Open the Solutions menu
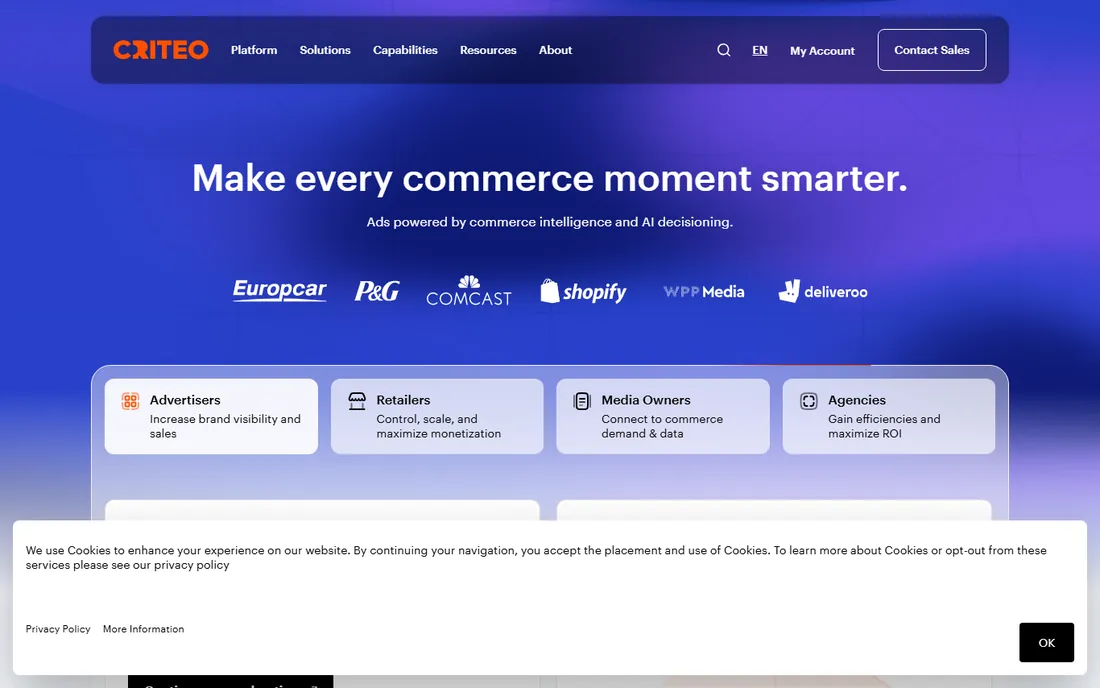This screenshot has height=688, width=1100. pos(325,50)
